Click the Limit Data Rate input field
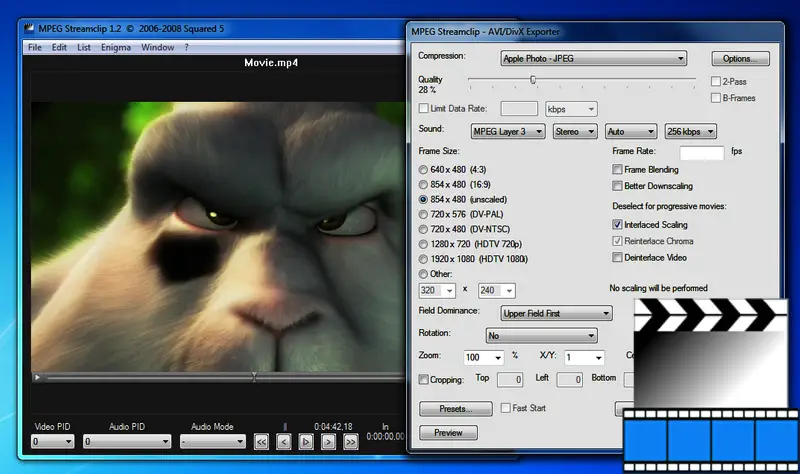This screenshot has height=474, width=800. [x=519, y=109]
